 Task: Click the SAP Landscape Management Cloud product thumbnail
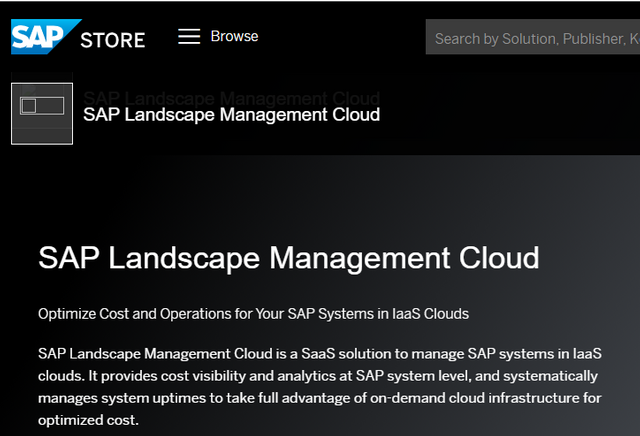click(42, 113)
